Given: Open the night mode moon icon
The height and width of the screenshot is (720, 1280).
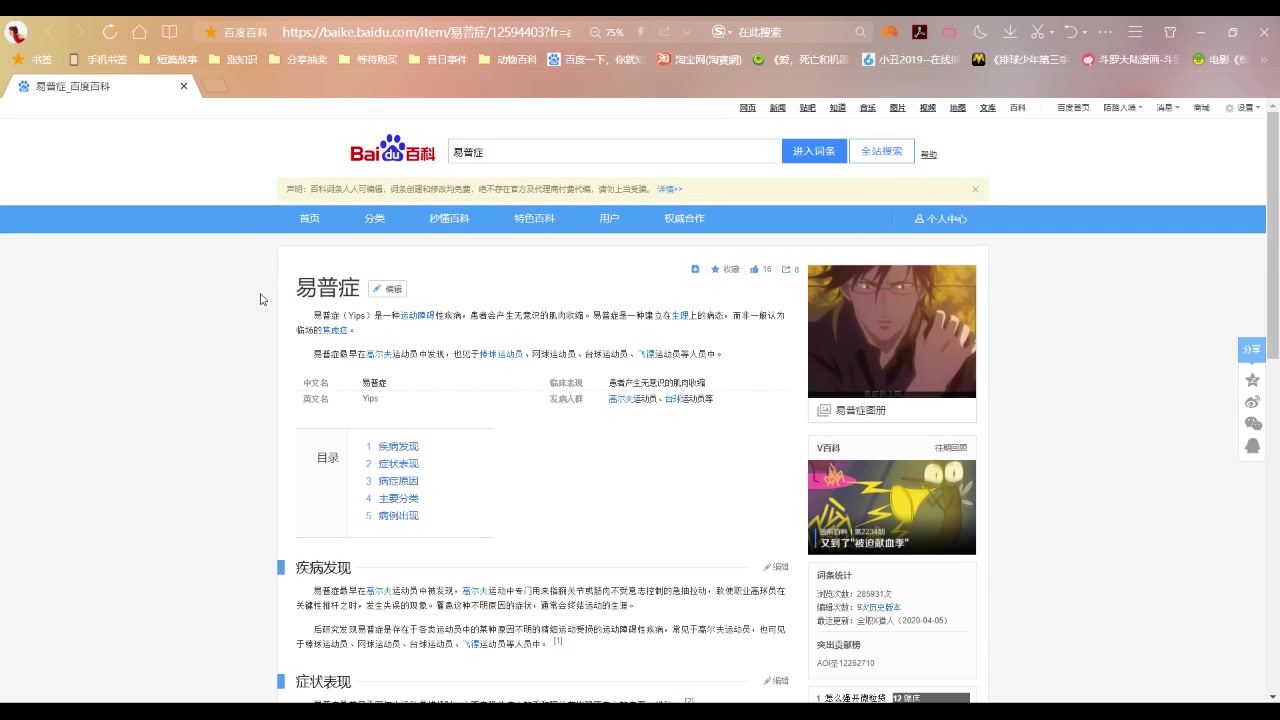Looking at the screenshot, I should [980, 32].
